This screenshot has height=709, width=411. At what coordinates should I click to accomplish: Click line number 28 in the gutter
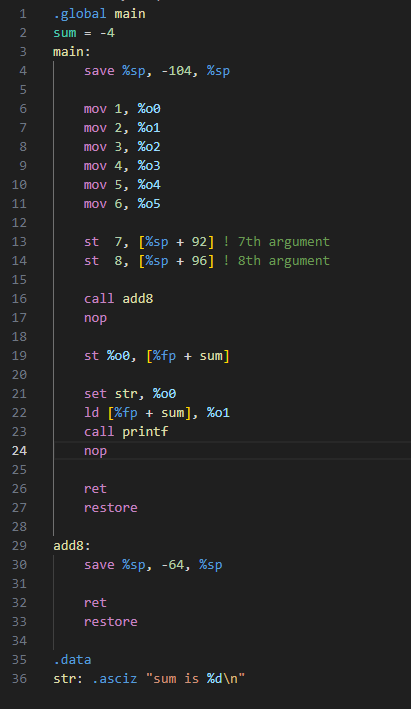pos(19,527)
